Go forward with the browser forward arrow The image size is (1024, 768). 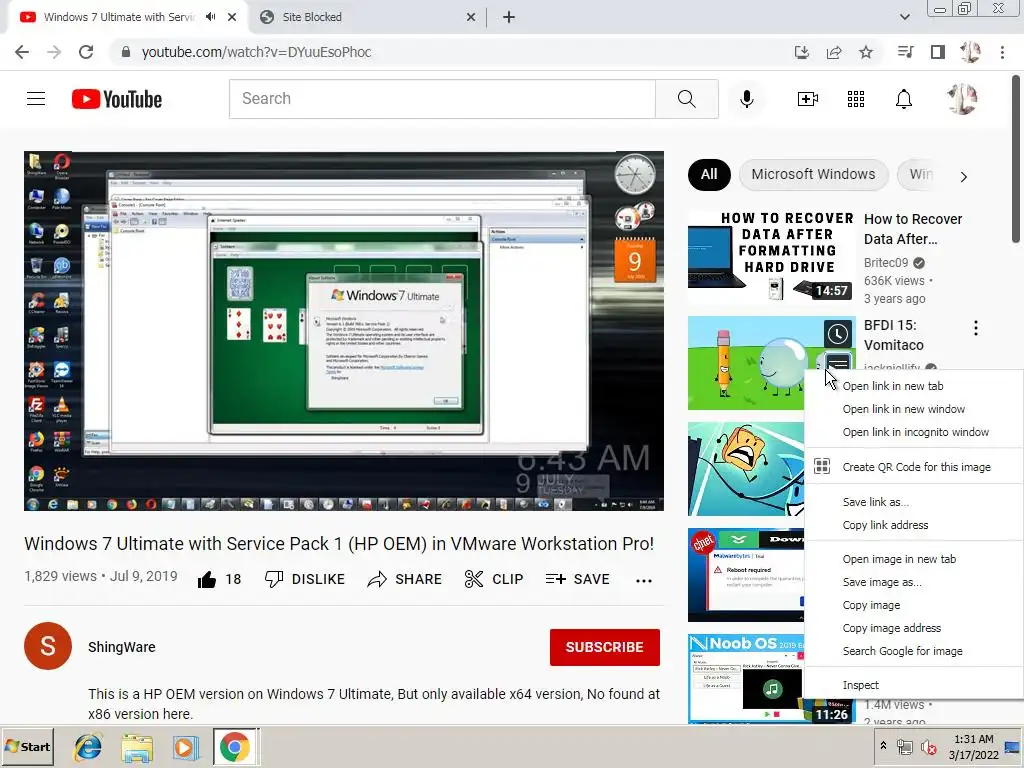point(54,52)
